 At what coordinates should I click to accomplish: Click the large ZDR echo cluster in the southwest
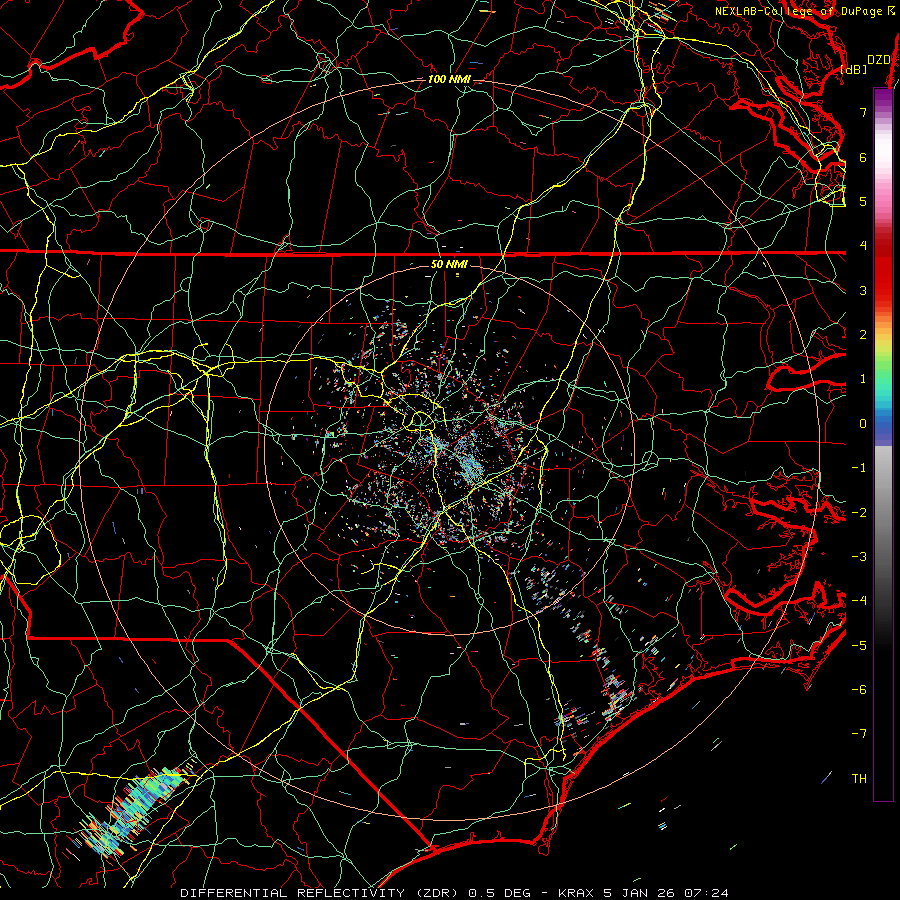133,811
